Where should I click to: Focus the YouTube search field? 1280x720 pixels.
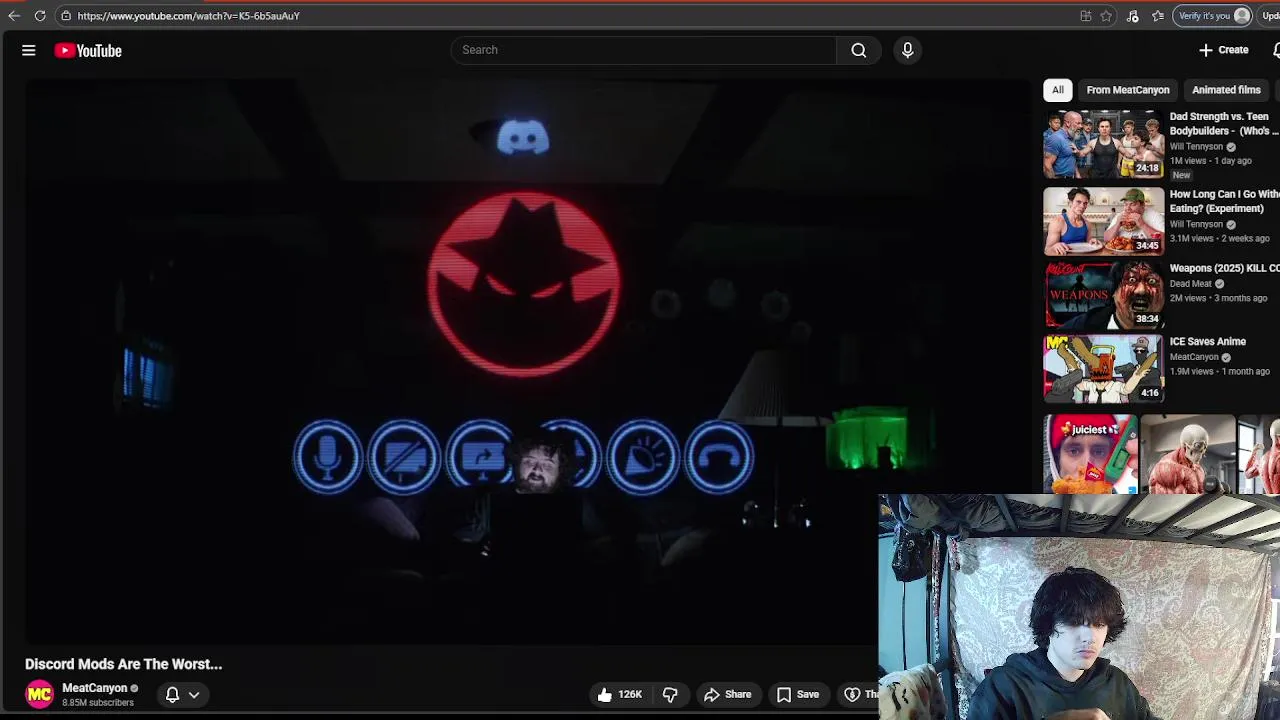tap(644, 50)
